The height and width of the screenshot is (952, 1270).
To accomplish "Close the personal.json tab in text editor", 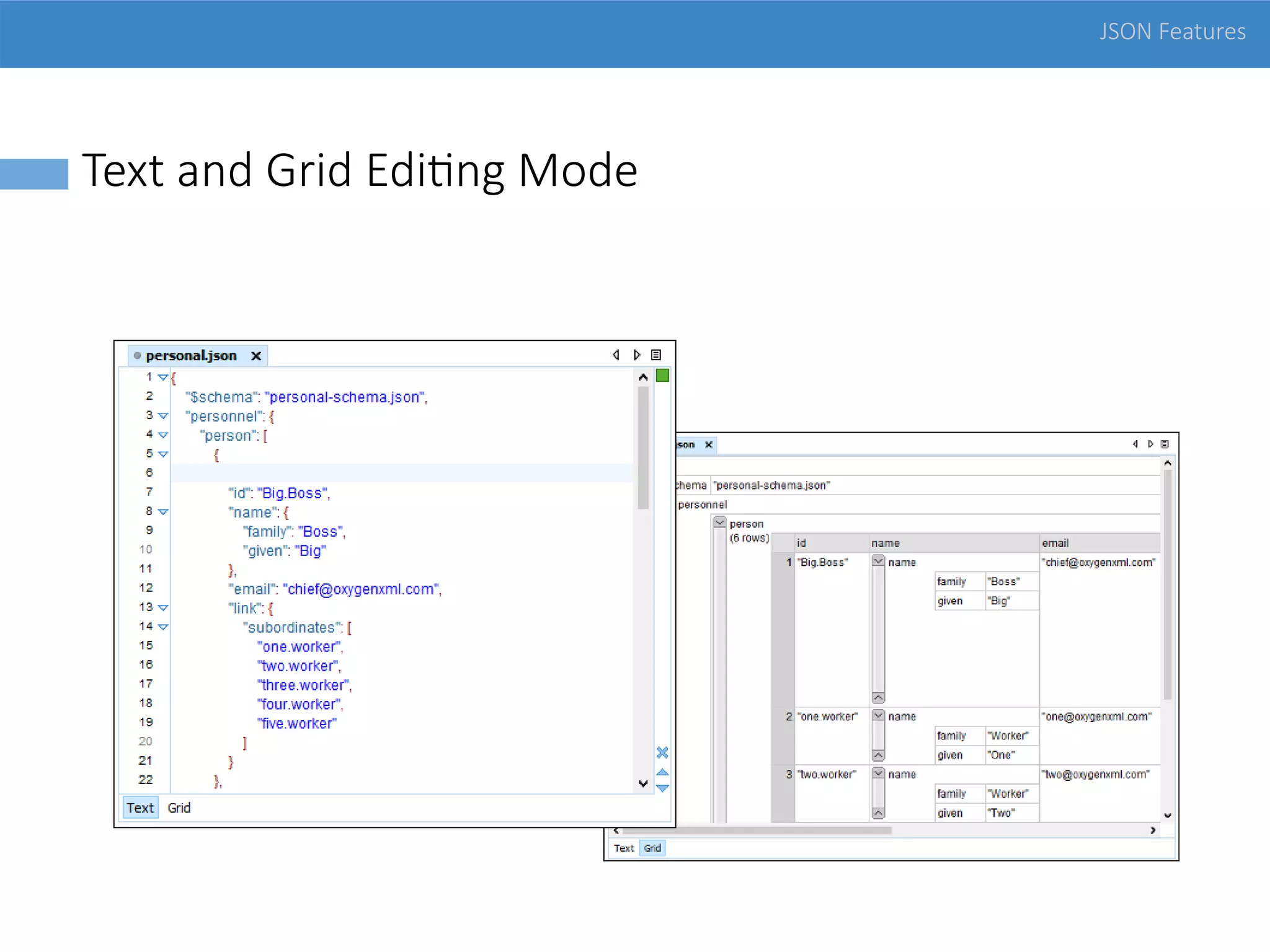I will [256, 356].
